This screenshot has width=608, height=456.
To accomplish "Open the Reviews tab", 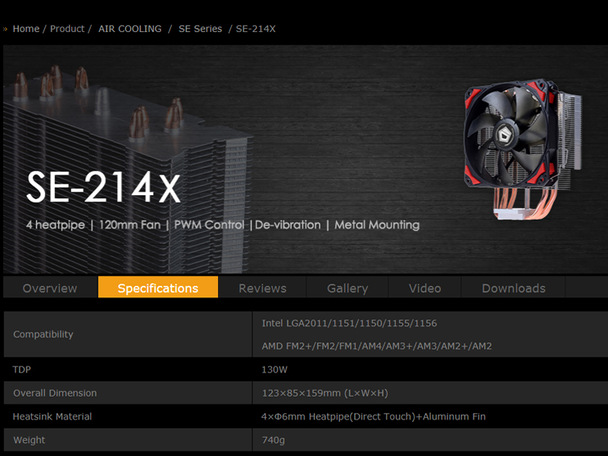I will tap(263, 288).
